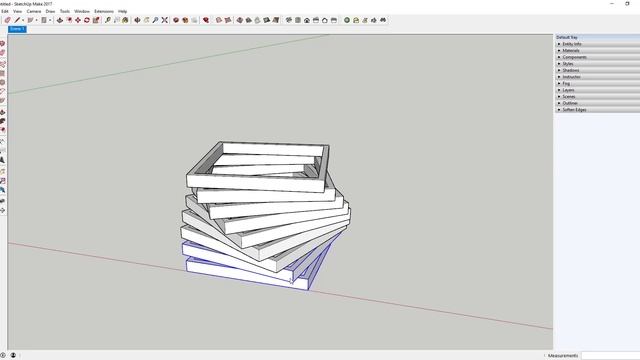Select the Arc tool
The height and width of the screenshot is (360, 640).
click(x=30, y=20)
